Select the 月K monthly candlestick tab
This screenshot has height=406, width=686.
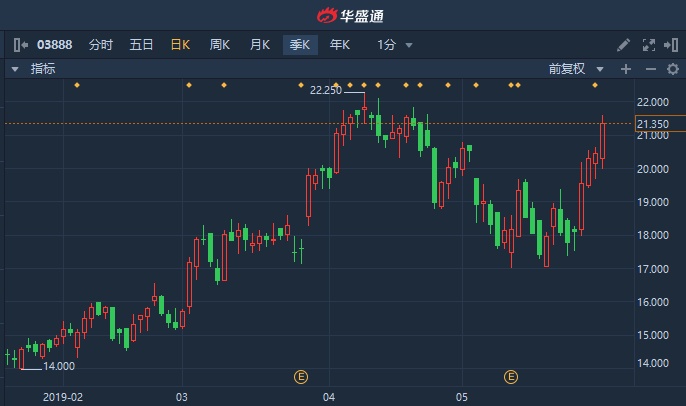point(260,45)
